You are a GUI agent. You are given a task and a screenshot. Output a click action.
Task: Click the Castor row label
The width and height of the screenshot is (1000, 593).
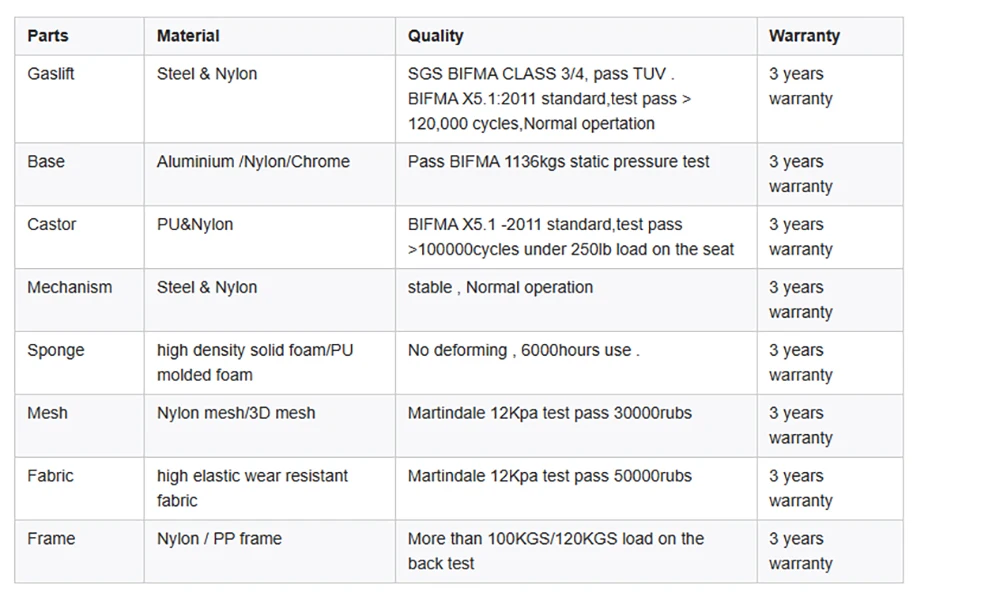pos(51,225)
